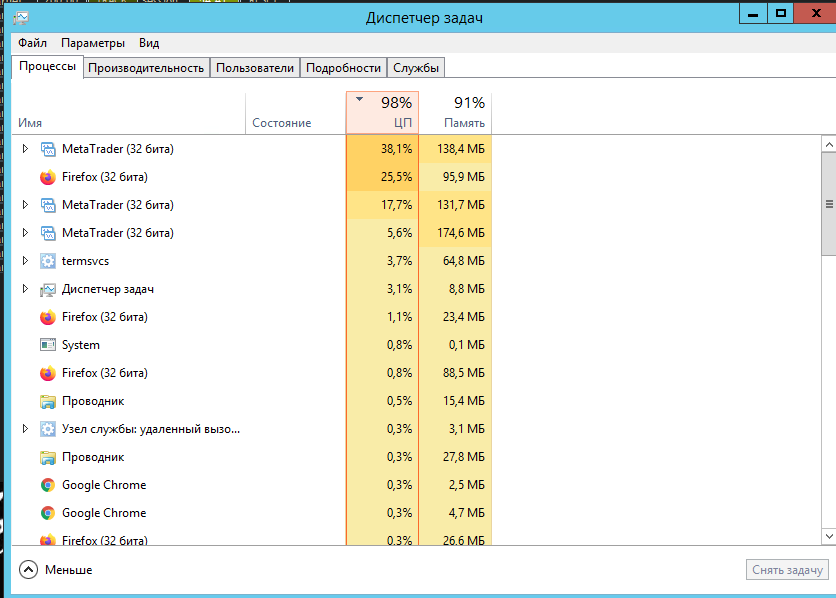Viewport: 836px width, 598px height.
Task: Click the Диспетчер задач process row icon
Action: tap(48, 289)
